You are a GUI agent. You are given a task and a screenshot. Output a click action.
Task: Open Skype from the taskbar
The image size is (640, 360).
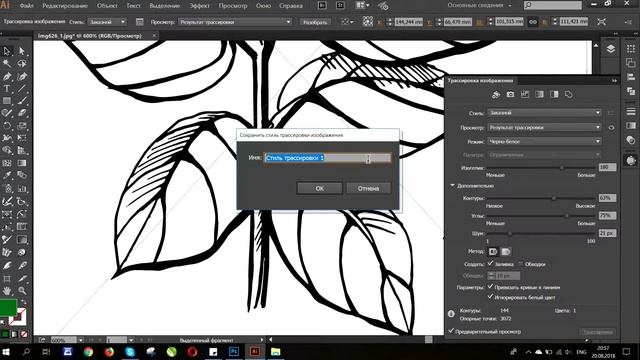(x=130, y=351)
